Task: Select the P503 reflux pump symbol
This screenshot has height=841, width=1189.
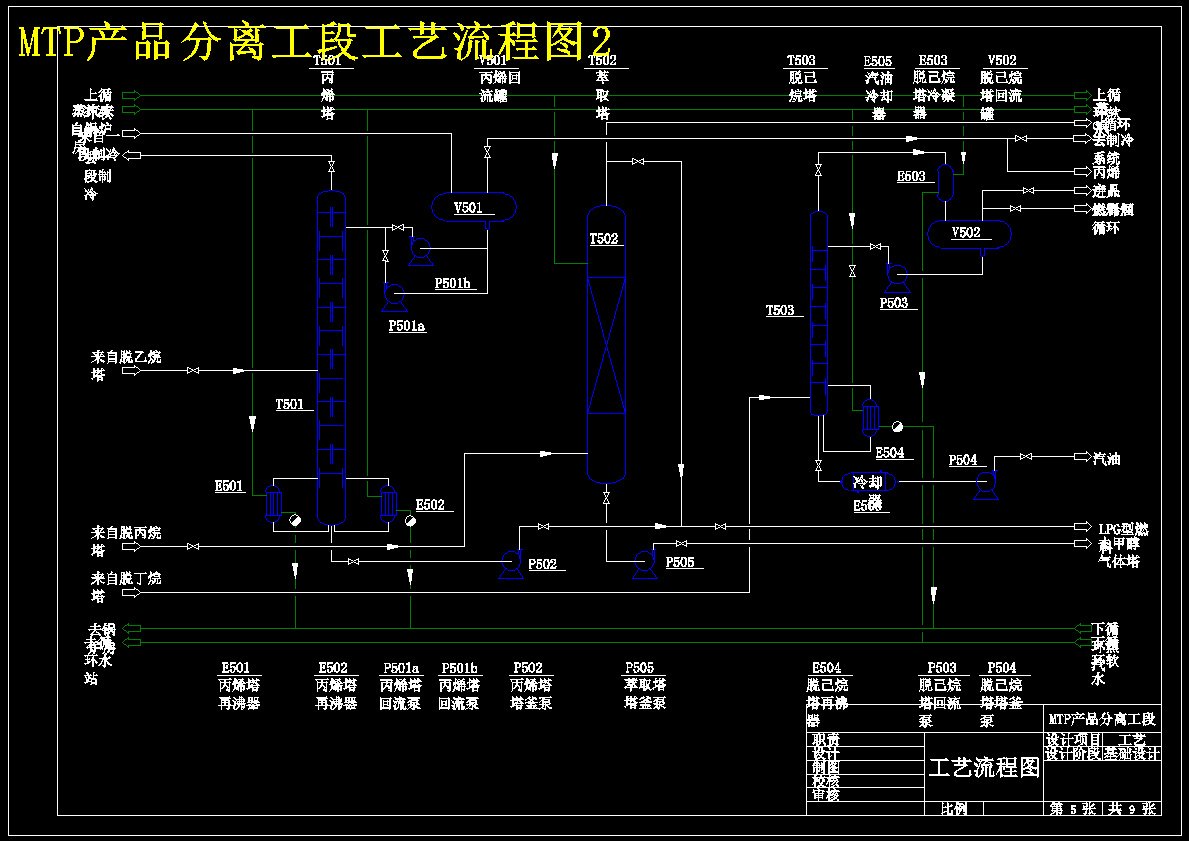Action: 897,278
